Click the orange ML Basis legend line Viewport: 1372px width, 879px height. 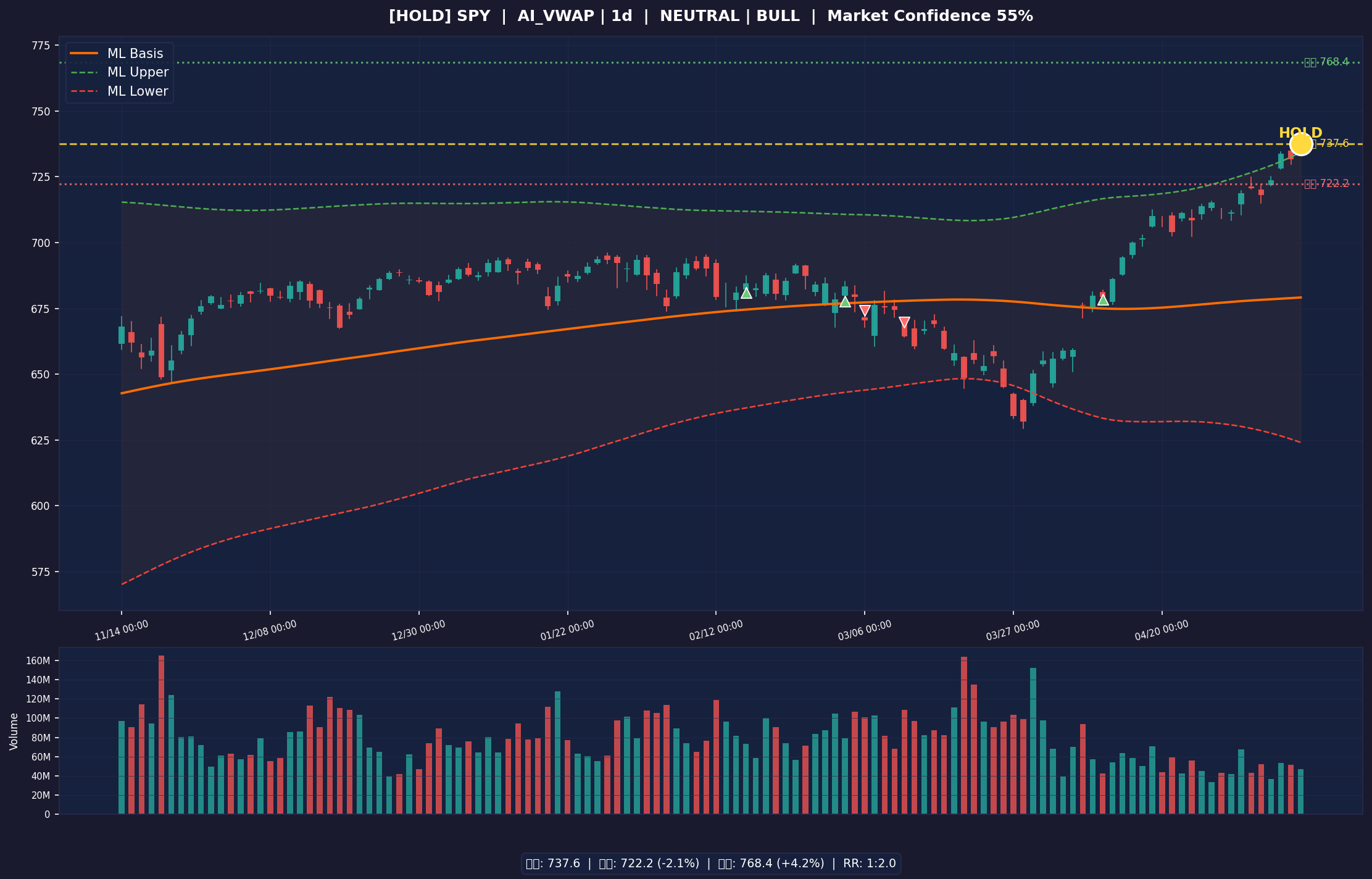pos(84,54)
